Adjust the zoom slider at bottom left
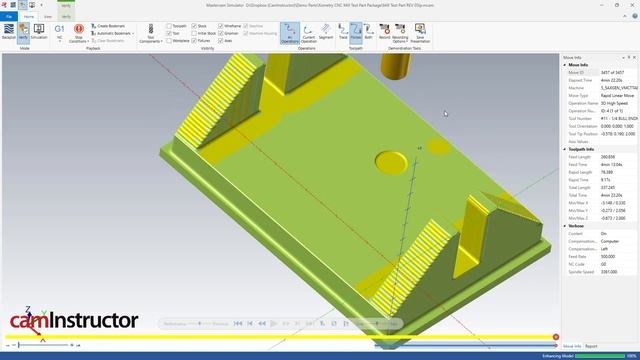Screen dimensions: 640x360 click(43, 345)
